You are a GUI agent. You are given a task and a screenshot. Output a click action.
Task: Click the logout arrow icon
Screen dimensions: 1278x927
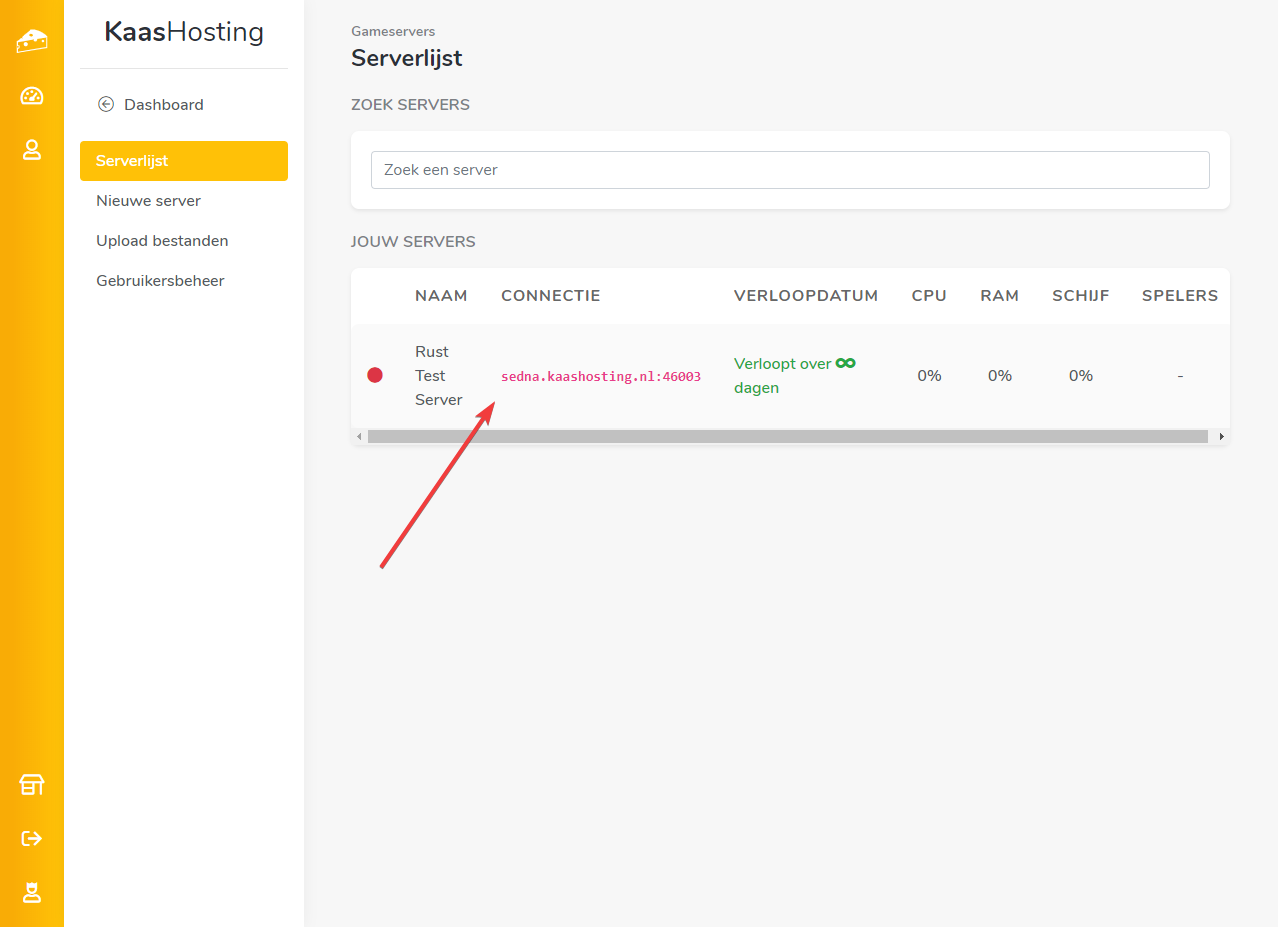32,838
